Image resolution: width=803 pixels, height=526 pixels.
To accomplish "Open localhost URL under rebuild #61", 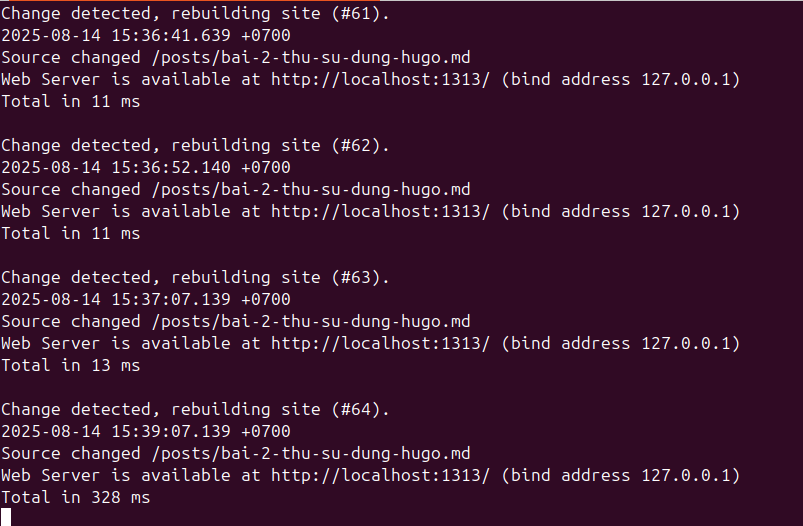I will tap(380, 79).
